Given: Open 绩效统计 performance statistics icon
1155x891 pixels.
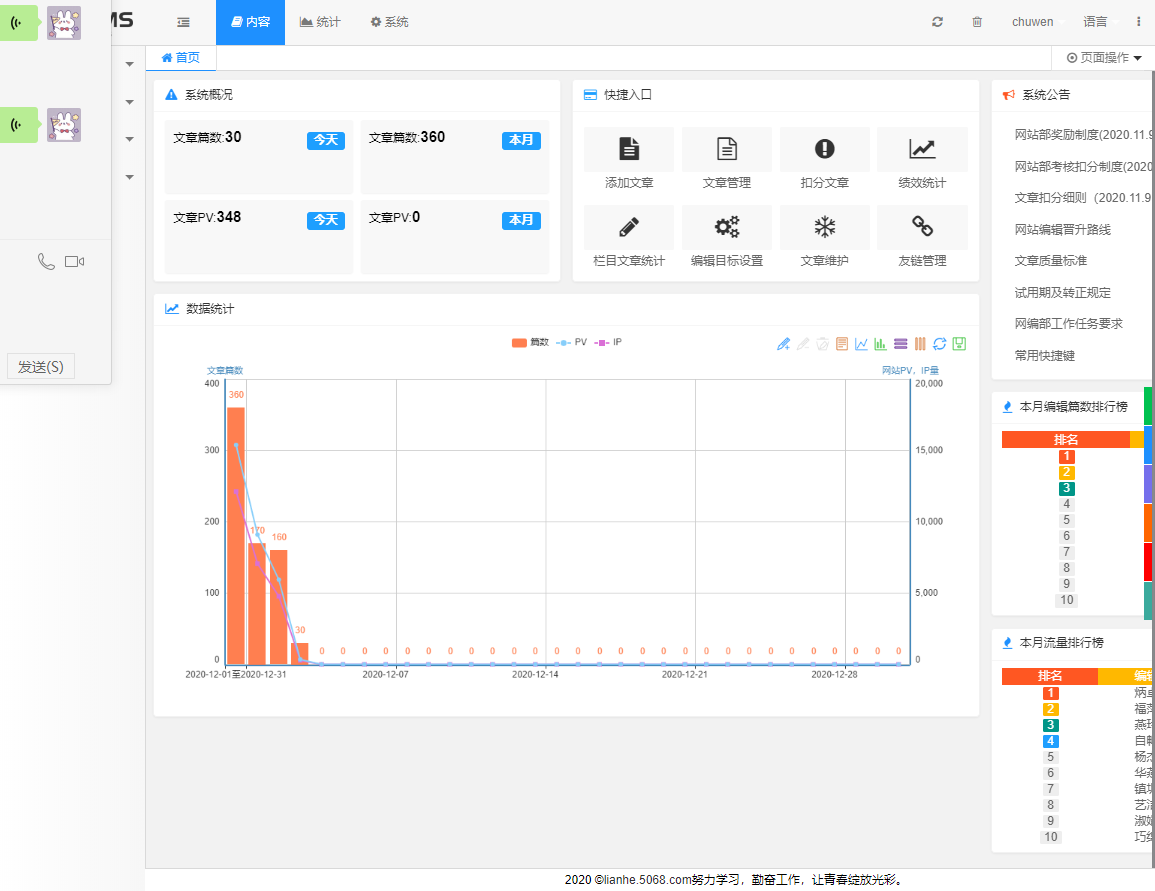Looking at the screenshot, I should [x=922, y=149].
